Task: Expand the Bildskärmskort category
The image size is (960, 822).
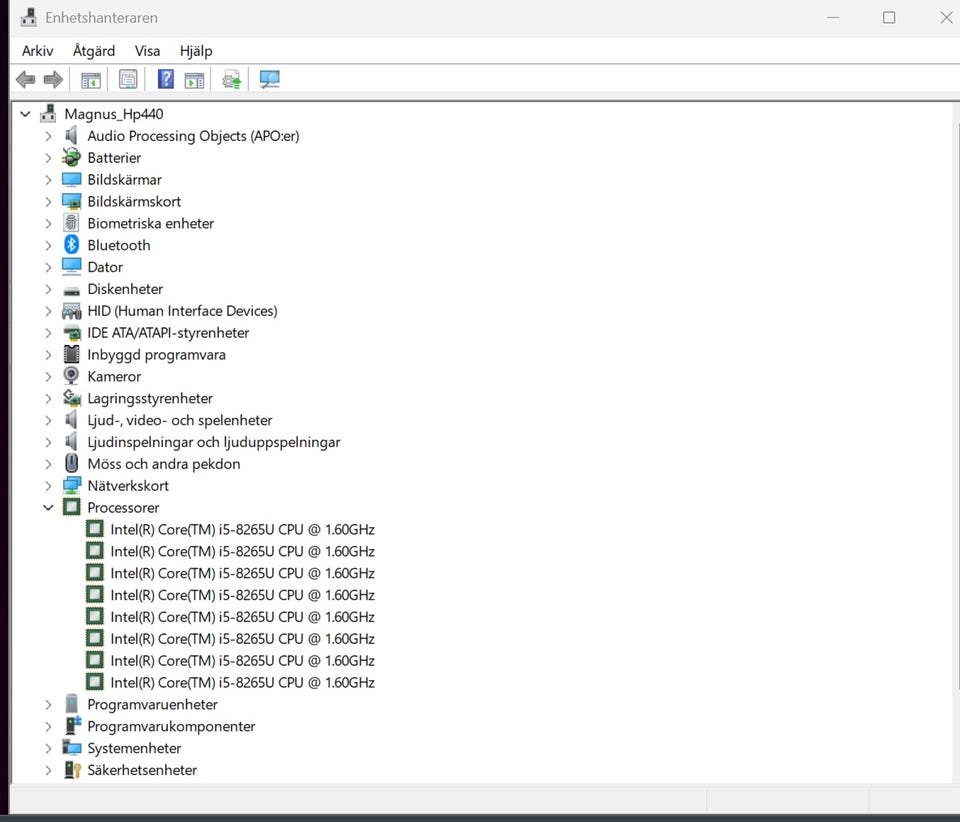Action: 48,201
